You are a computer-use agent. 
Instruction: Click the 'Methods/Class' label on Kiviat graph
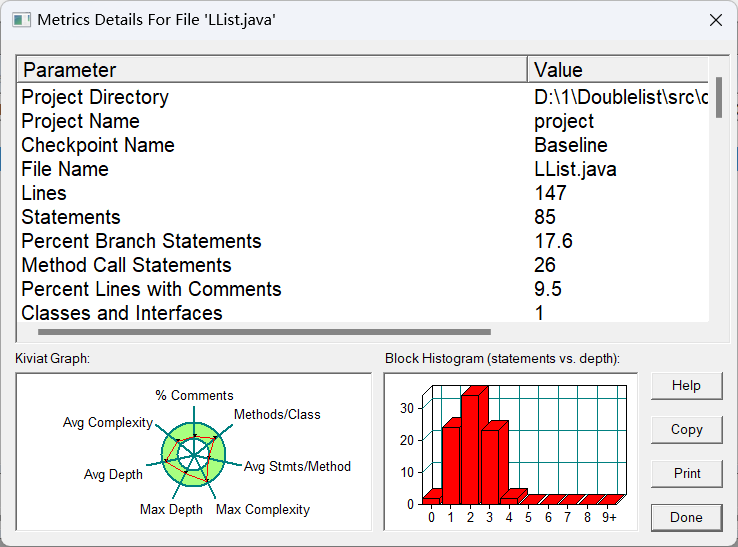(x=277, y=415)
